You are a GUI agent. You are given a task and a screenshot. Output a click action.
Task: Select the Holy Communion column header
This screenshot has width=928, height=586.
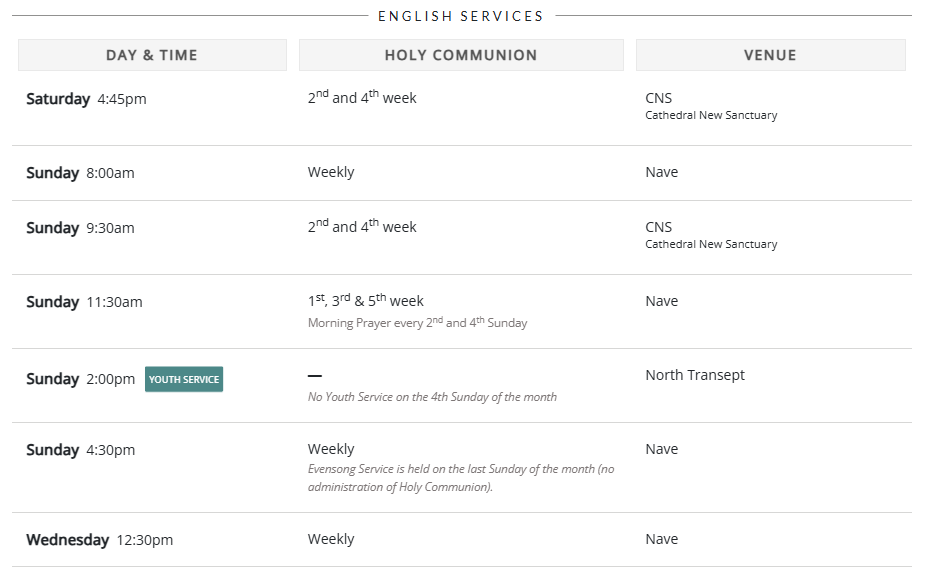tap(461, 55)
